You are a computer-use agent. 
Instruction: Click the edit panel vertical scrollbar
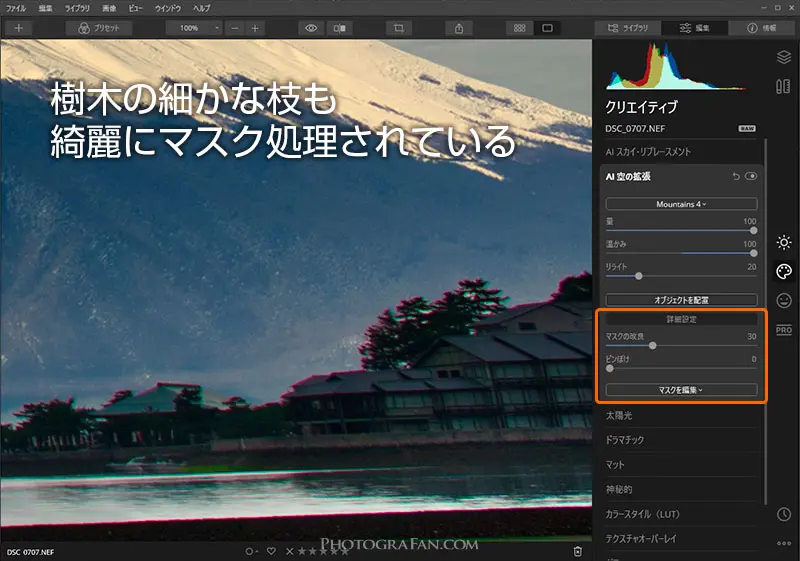[765, 320]
